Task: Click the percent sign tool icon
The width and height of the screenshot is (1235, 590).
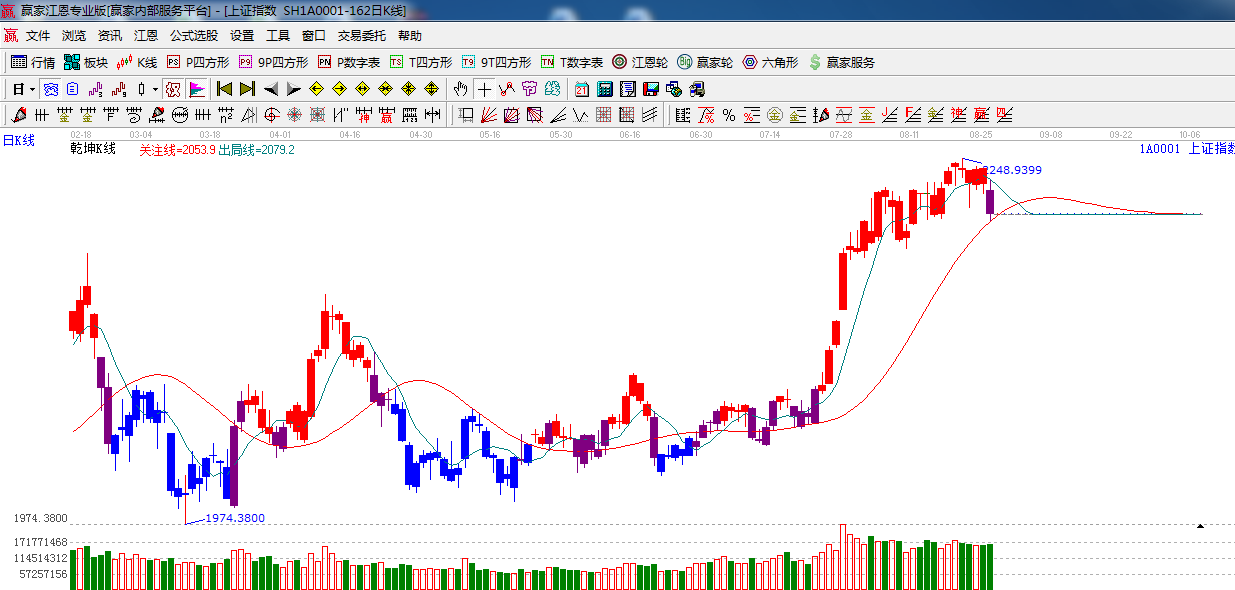Action: point(729,115)
